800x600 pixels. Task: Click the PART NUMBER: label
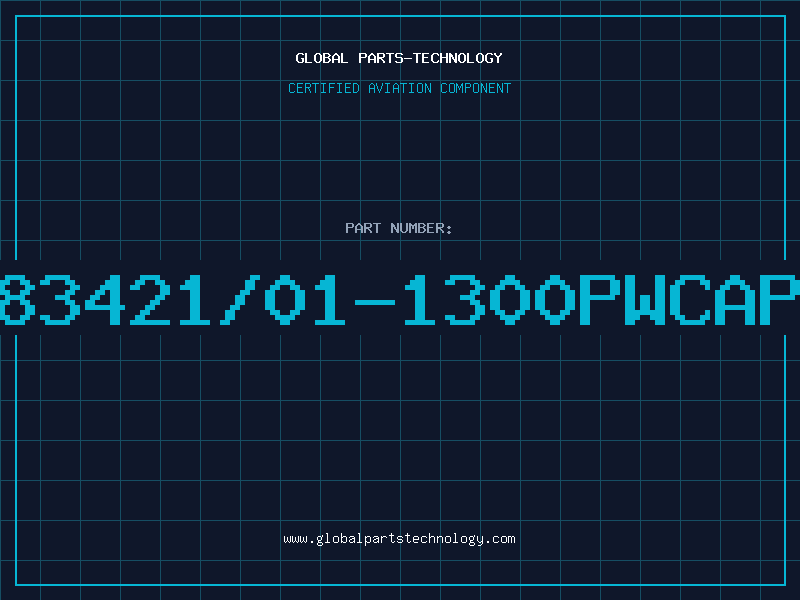point(399,228)
